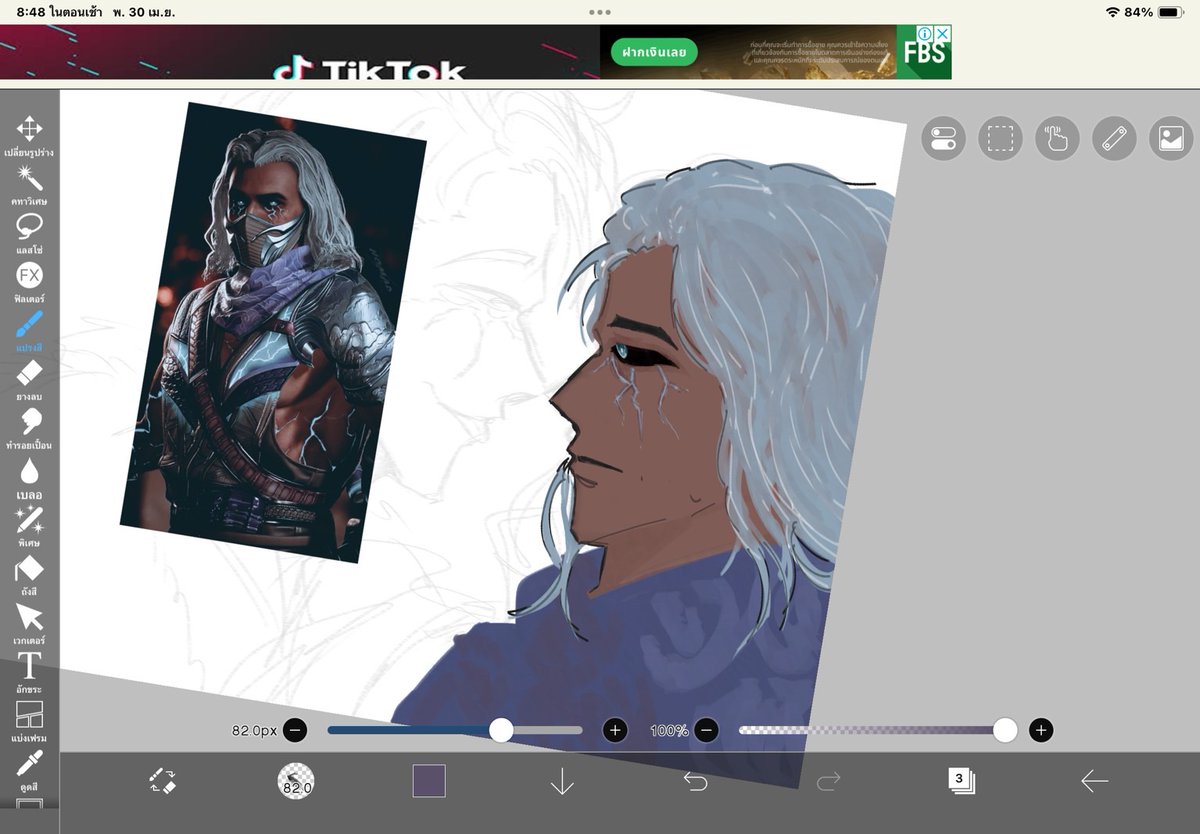Image resolution: width=1200 pixels, height=834 pixels.
Task: Adjust the opacity slider handle
Action: 1005,730
